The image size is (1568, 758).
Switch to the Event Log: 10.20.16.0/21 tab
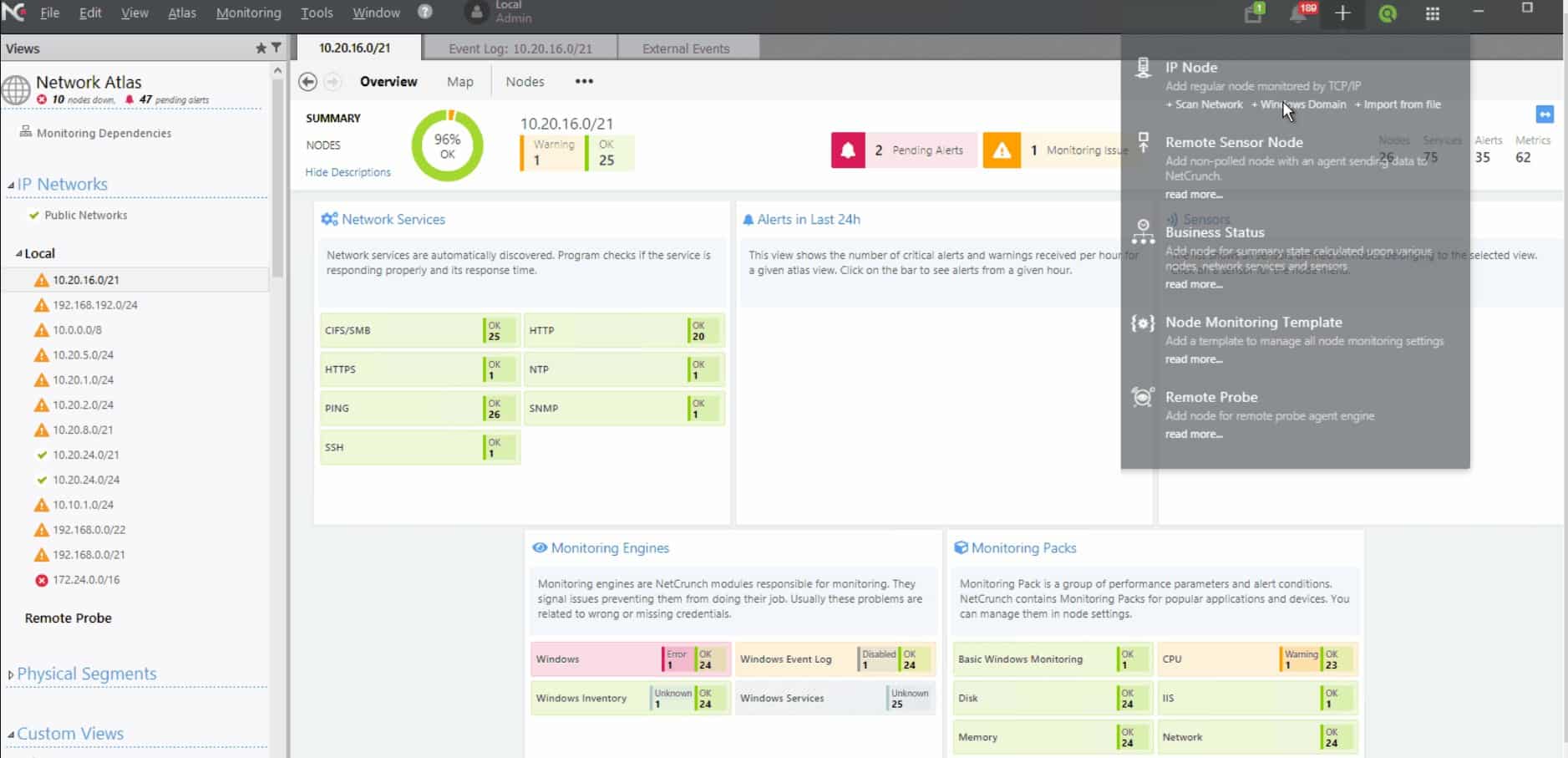[x=520, y=48]
